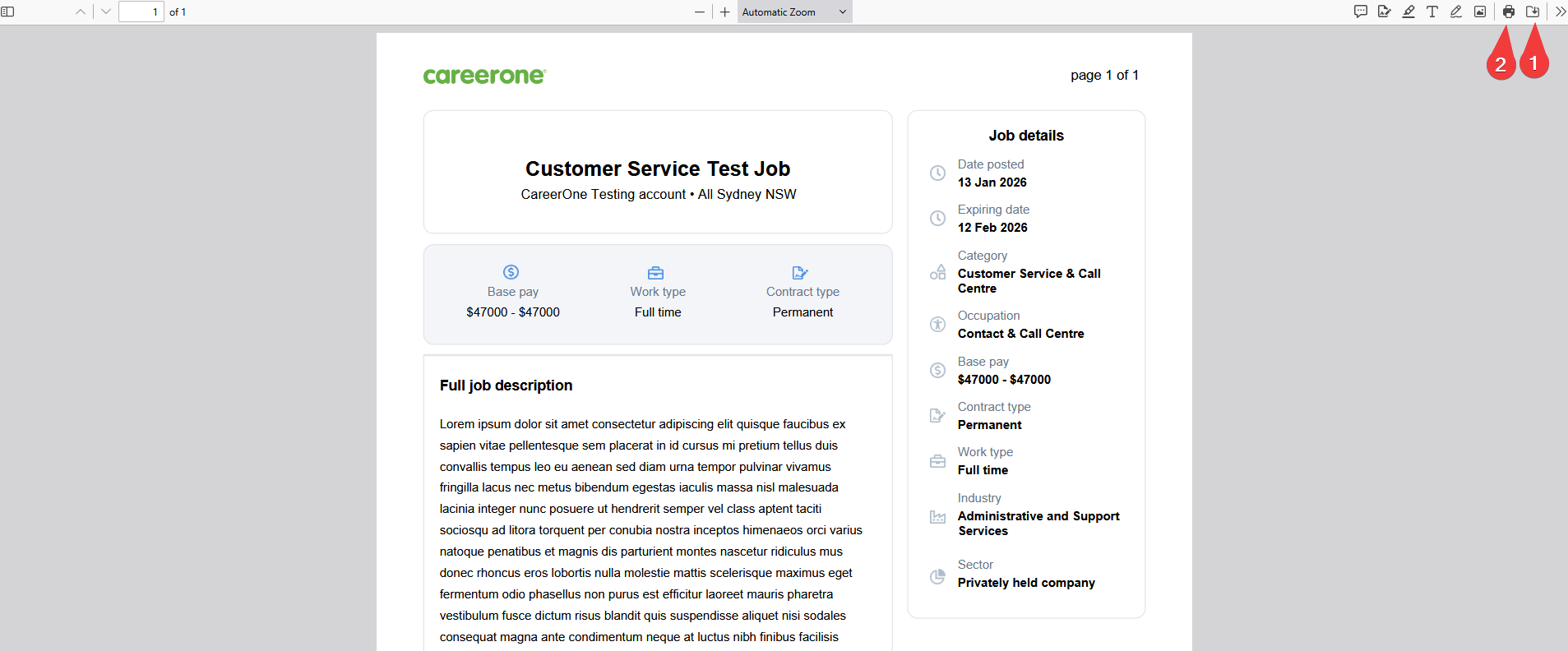Click 'Full time' in the summary card

coord(658,312)
